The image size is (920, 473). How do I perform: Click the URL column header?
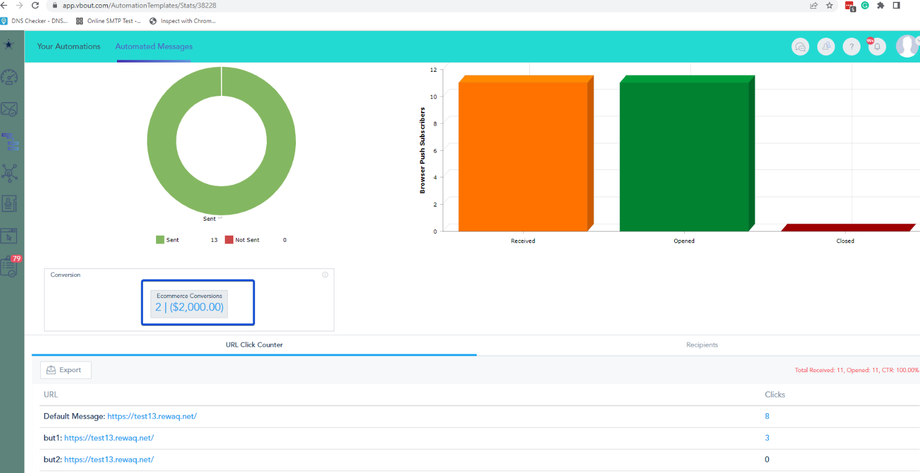[x=50, y=394]
